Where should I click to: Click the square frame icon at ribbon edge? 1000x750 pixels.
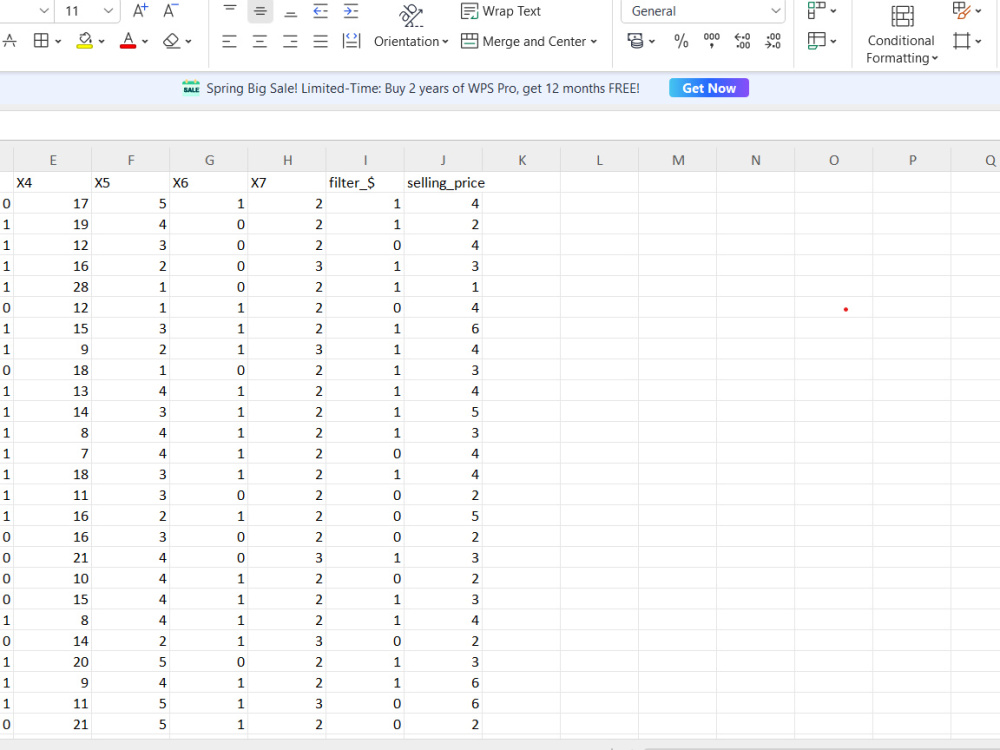point(961,41)
